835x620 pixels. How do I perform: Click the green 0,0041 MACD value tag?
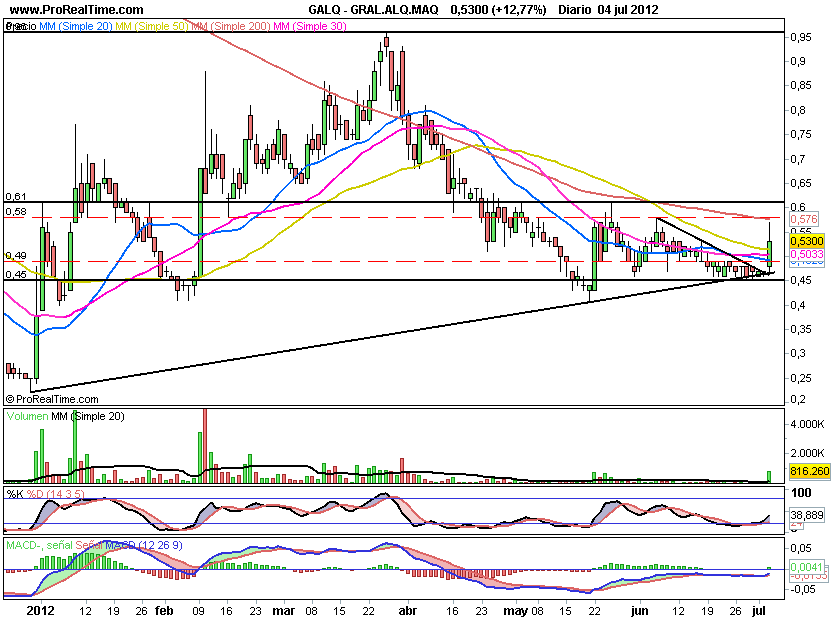click(805, 567)
